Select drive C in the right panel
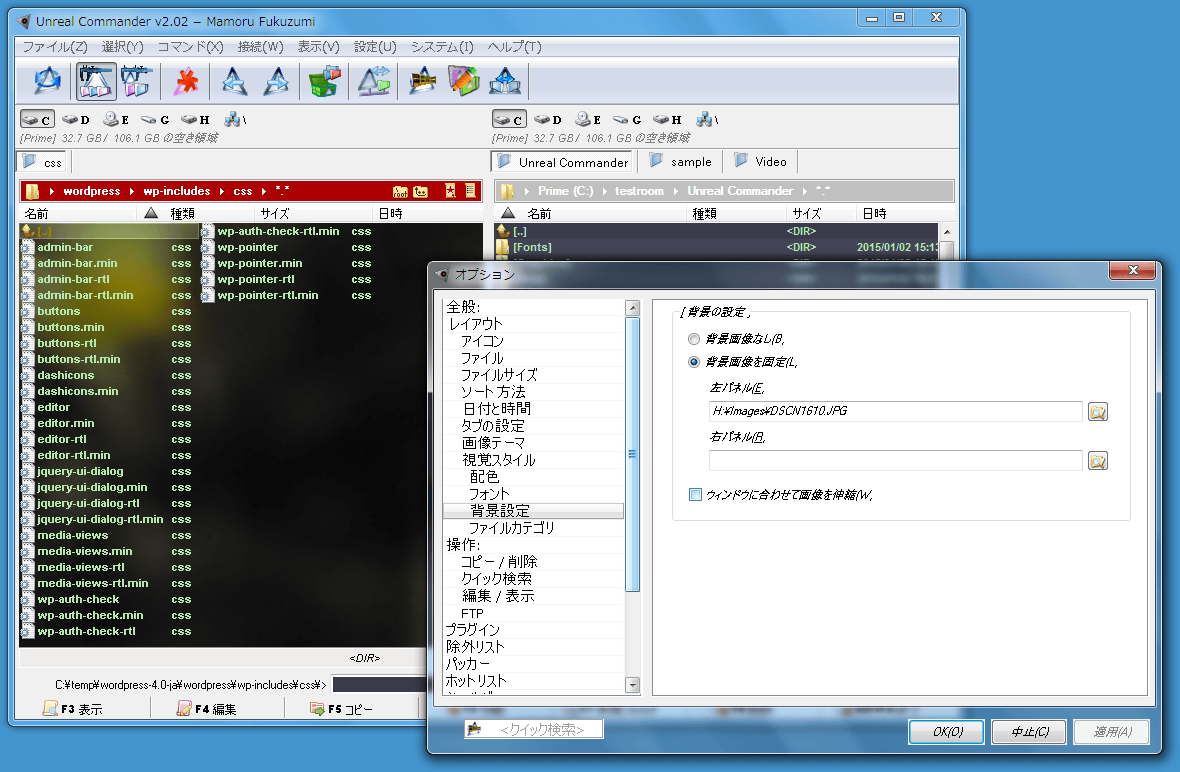The width and height of the screenshot is (1180, 772). pos(509,120)
